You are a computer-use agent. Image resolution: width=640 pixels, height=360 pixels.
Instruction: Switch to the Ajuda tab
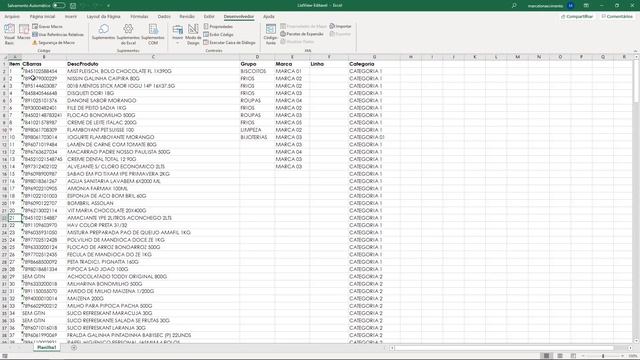point(269,17)
